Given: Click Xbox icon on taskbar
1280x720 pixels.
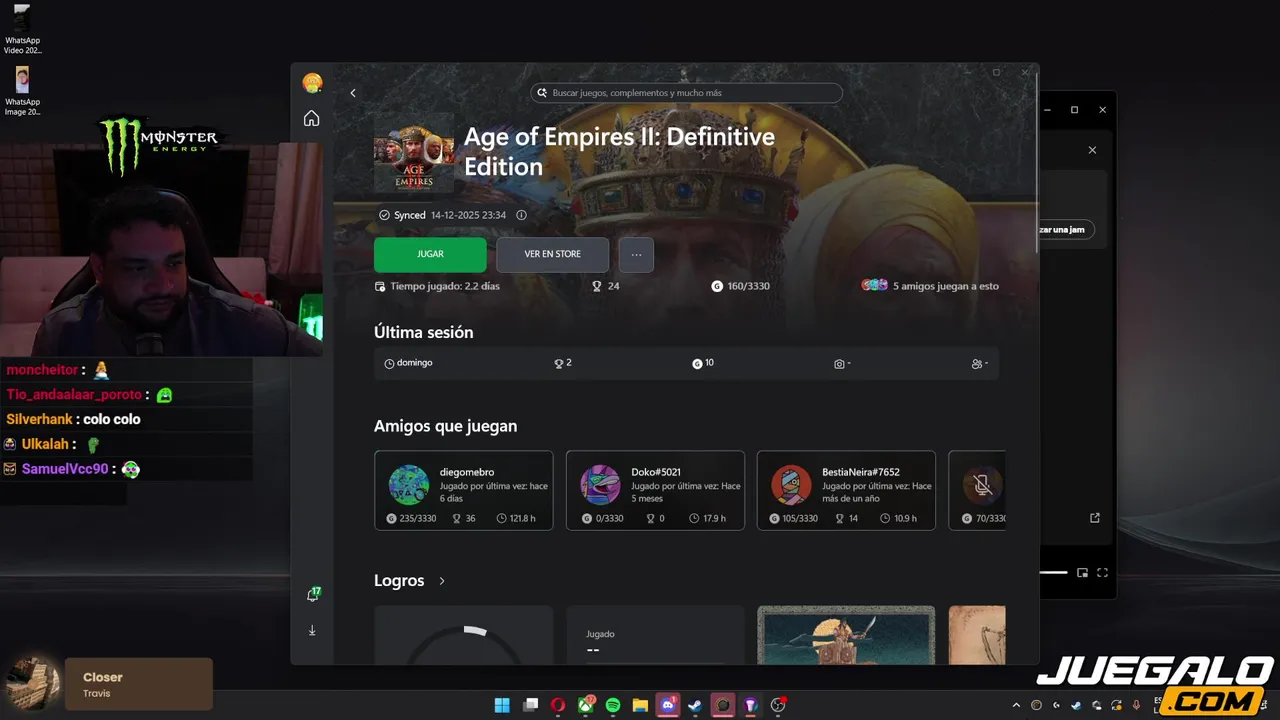Looking at the screenshot, I should coord(586,705).
